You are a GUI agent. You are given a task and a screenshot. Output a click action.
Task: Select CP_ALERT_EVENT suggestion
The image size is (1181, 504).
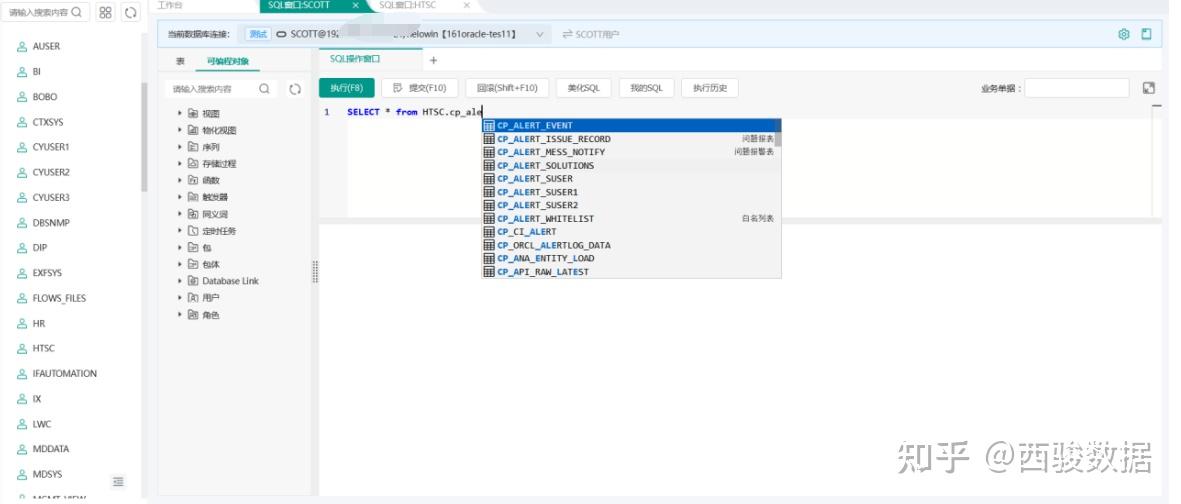click(631, 126)
